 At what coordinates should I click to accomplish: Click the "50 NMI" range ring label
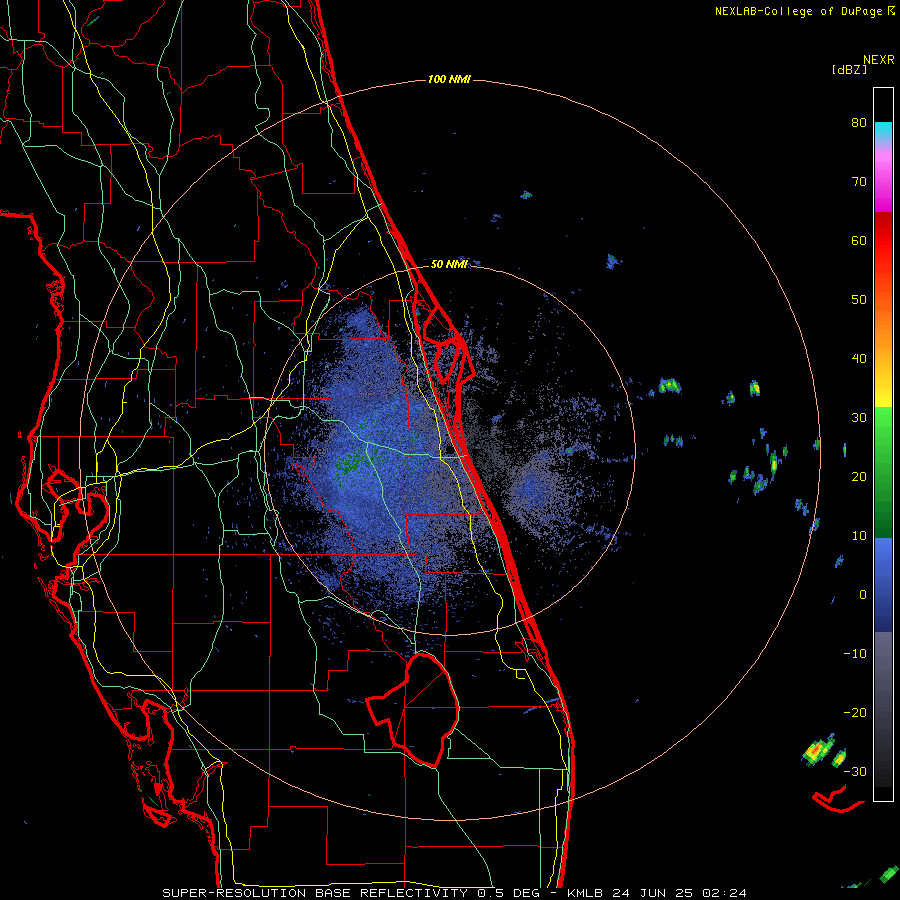(x=449, y=265)
